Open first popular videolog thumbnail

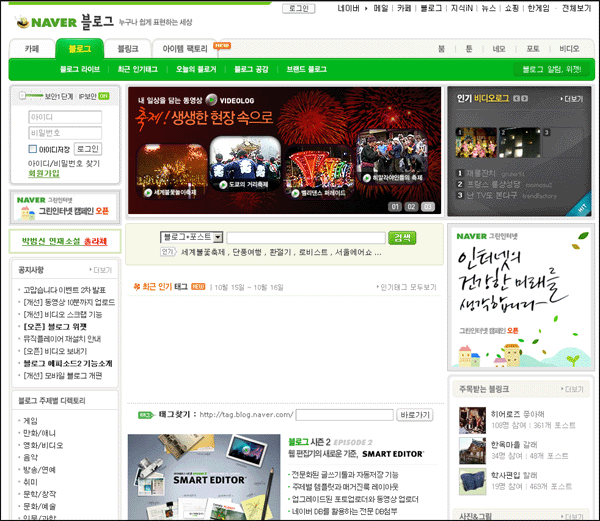[476, 143]
